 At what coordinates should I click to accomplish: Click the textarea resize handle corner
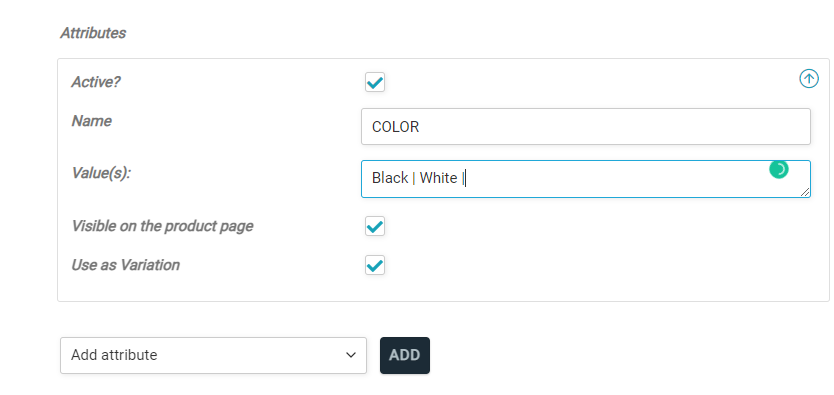click(x=805, y=192)
